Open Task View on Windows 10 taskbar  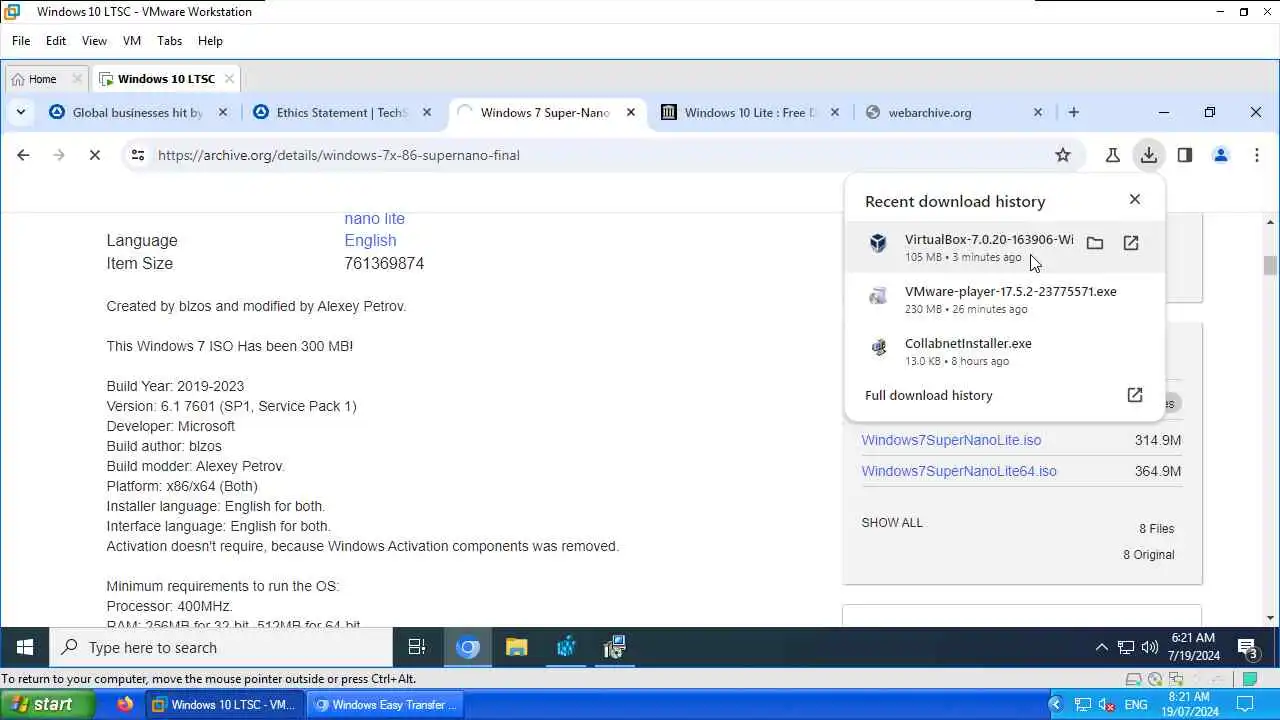tap(418, 648)
